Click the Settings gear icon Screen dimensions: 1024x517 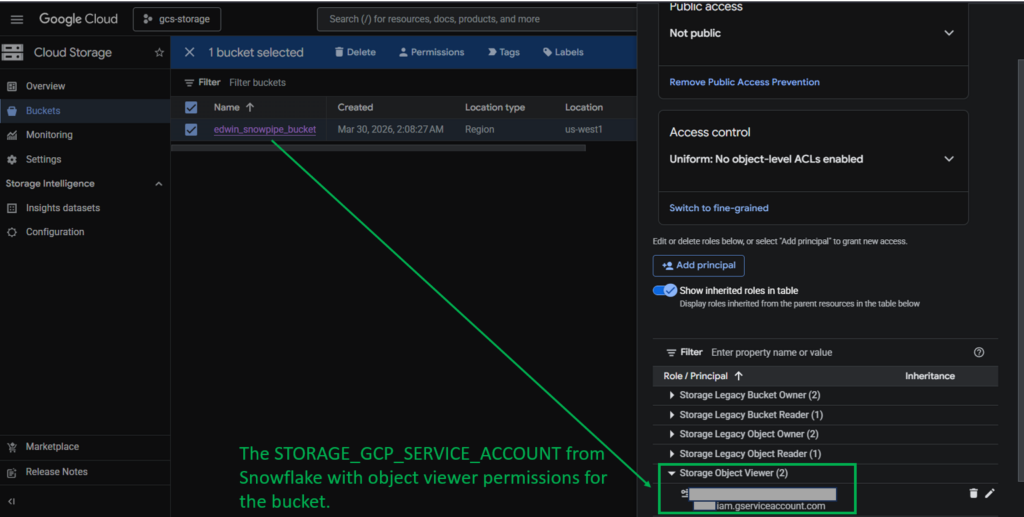click(12, 159)
